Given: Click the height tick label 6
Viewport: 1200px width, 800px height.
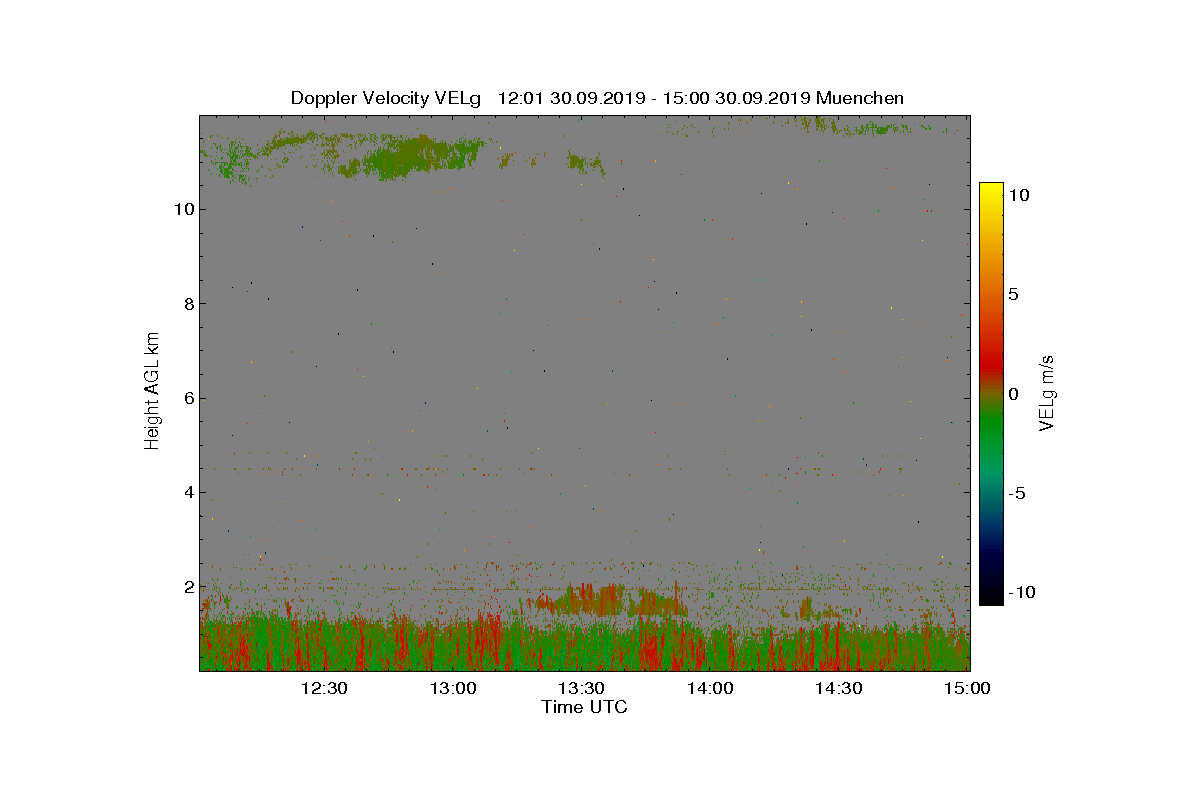Looking at the screenshot, I should point(188,398).
